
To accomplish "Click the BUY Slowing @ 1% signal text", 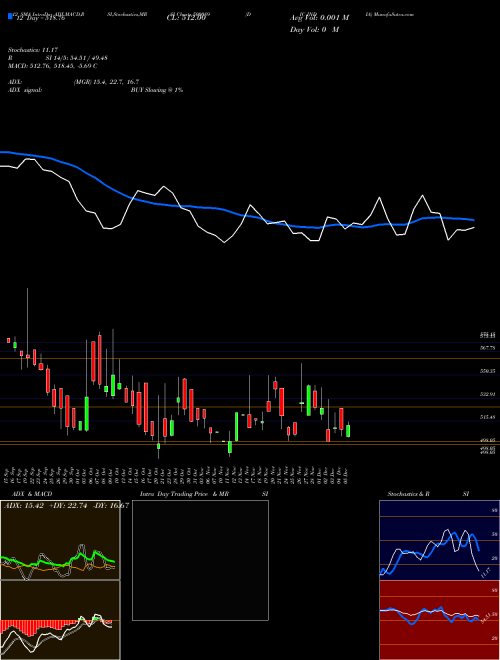I will (x=157, y=90).
